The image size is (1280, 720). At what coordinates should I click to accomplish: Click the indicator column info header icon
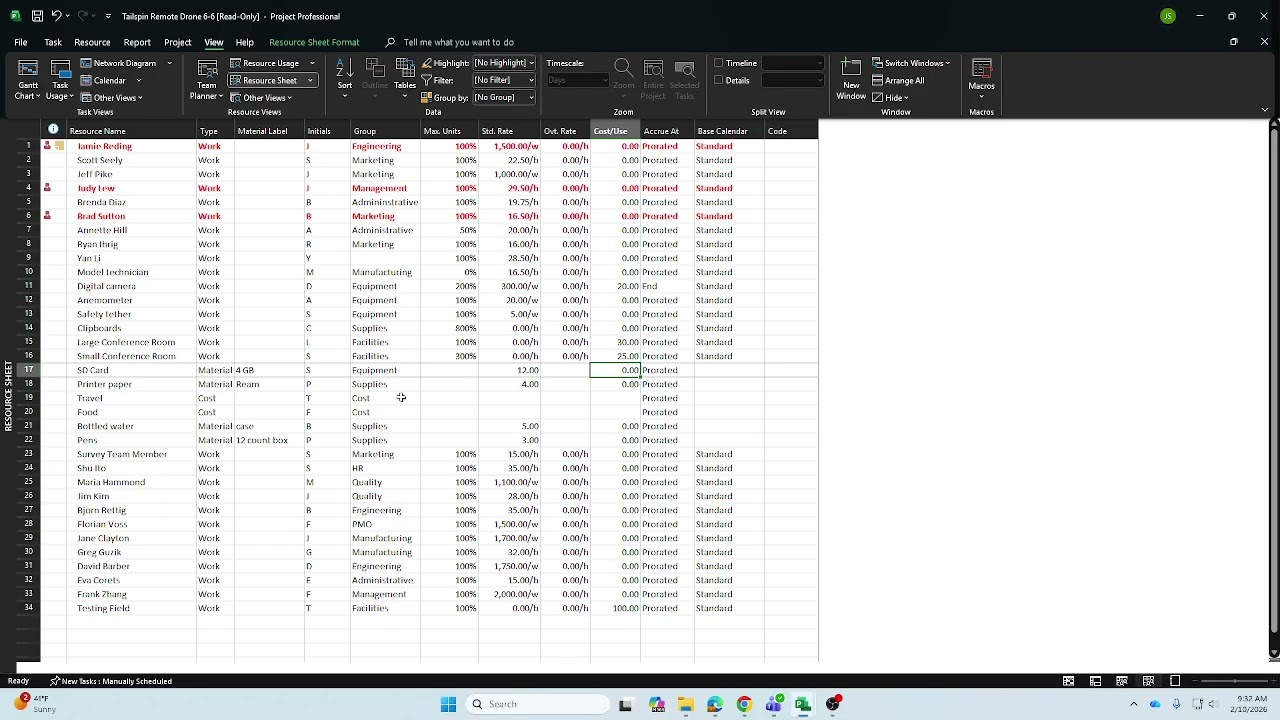tap(53, 130)
